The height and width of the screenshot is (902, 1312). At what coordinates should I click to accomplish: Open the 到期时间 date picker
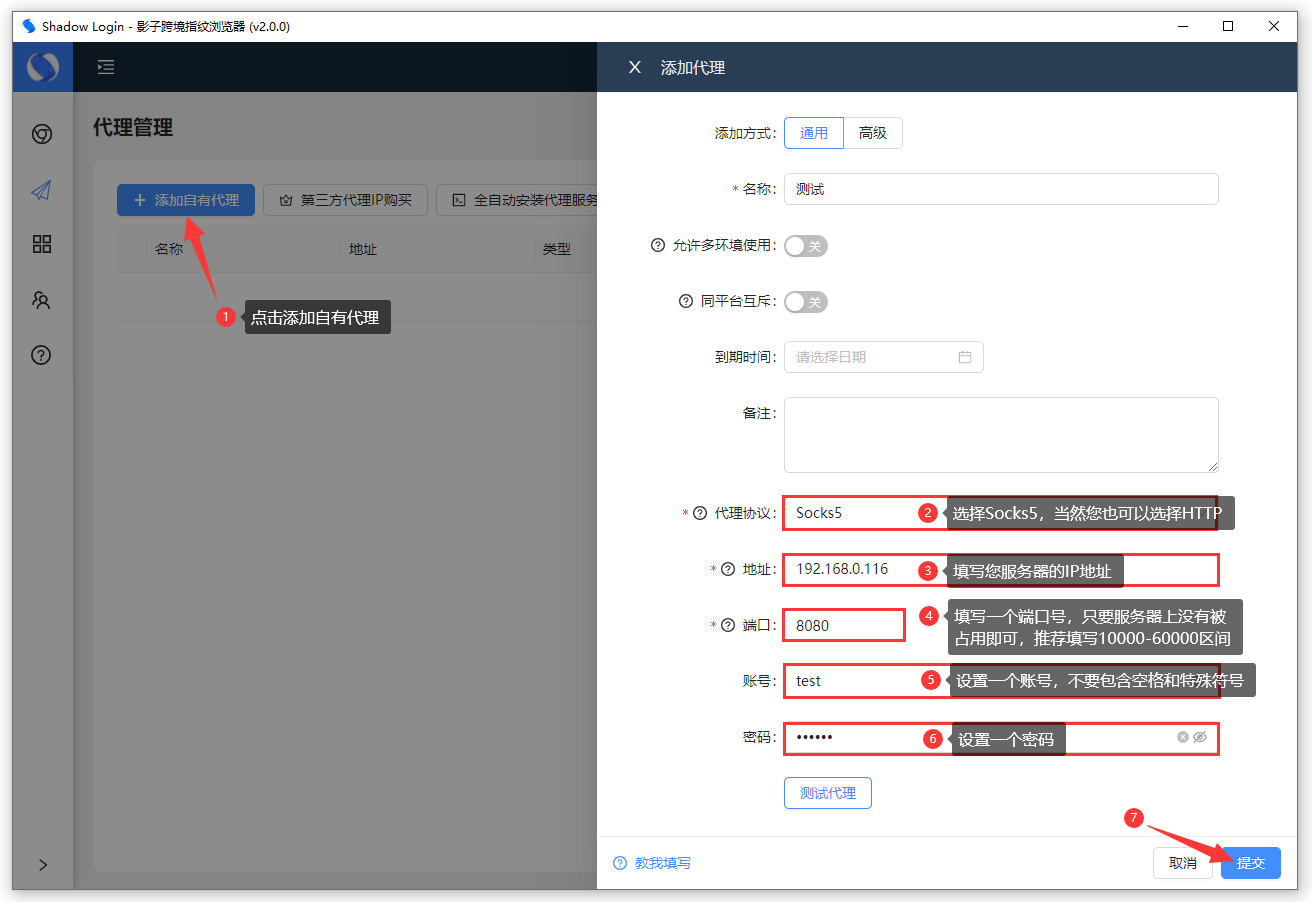(x=883, y=357)
